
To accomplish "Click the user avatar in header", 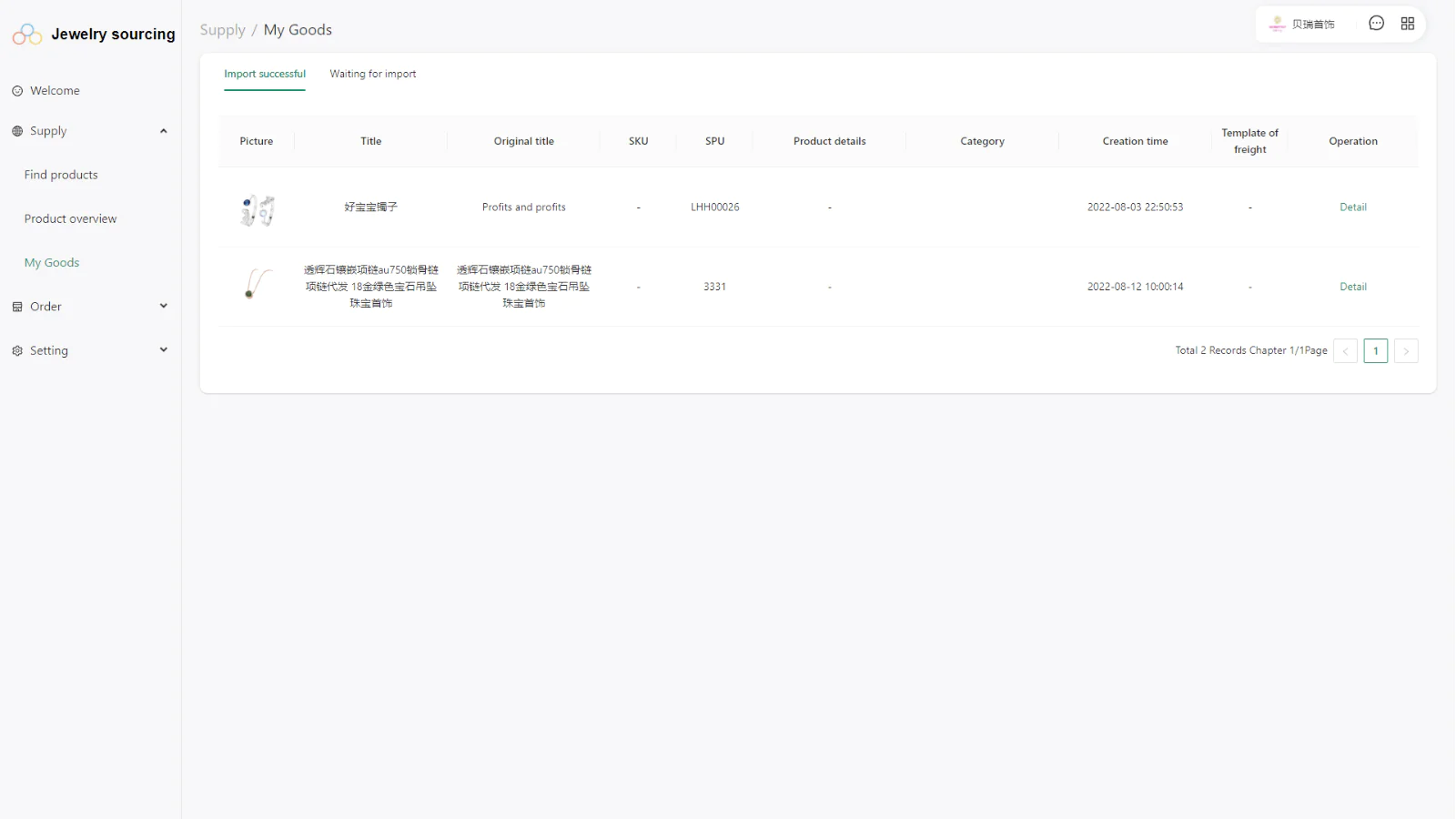I will click(1278, 24).
